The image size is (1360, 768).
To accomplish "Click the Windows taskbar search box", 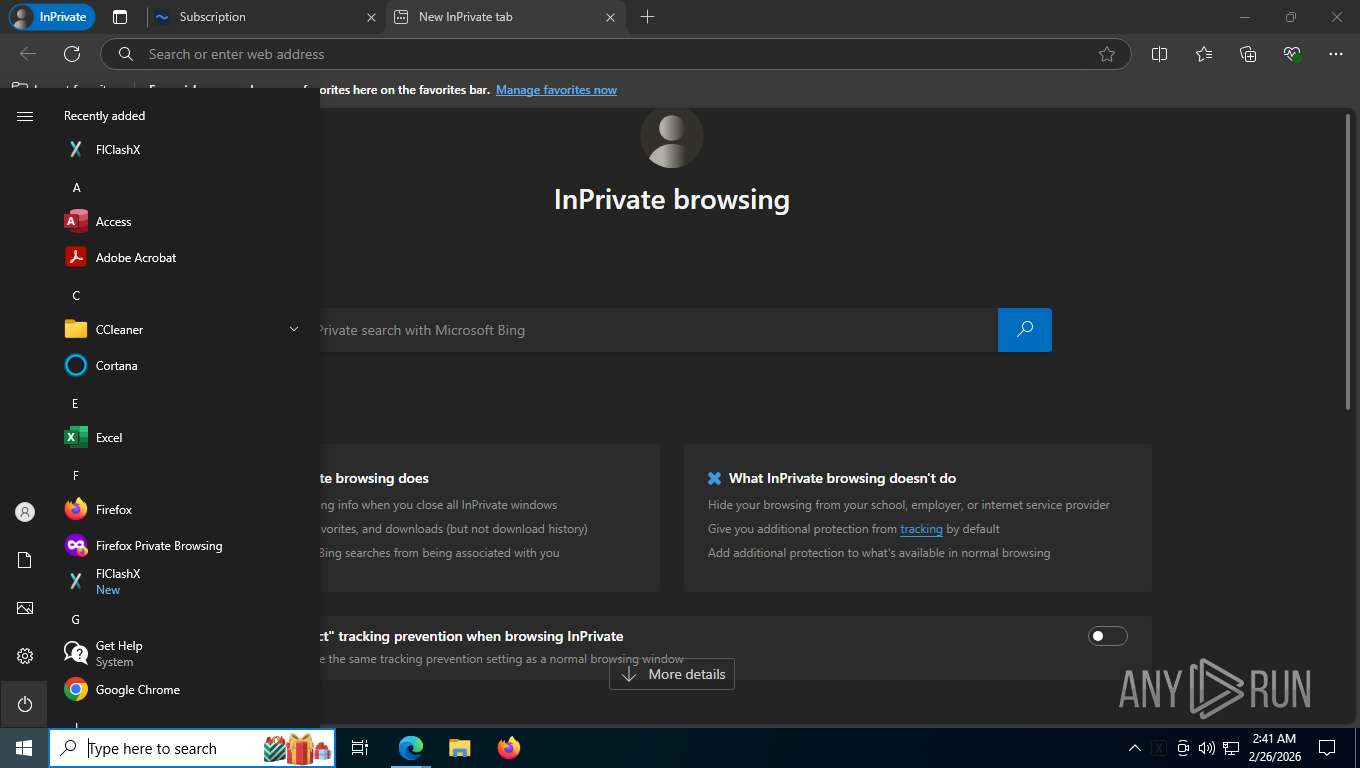I will 192,748.
